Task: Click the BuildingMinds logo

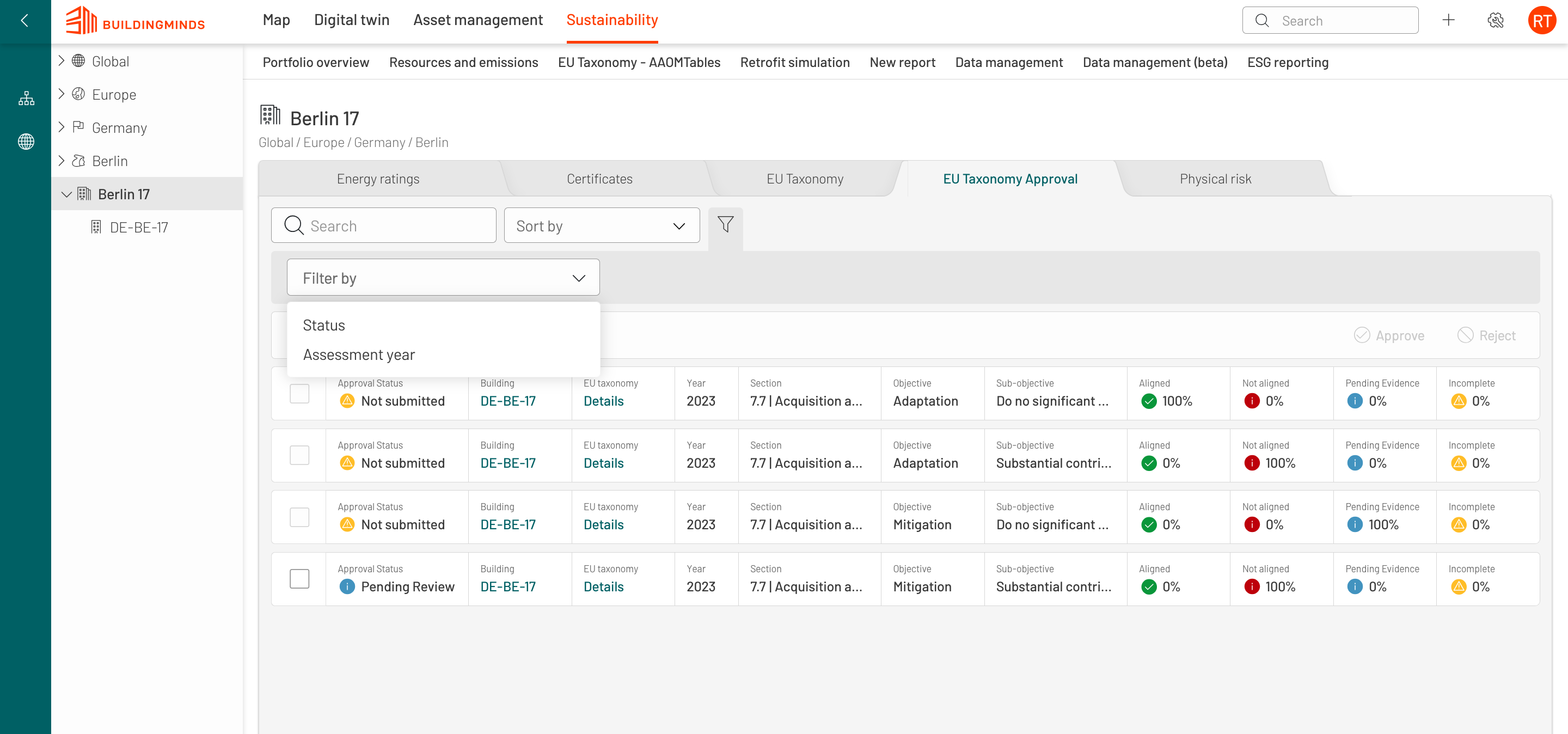Action: (x=136, y=21)
